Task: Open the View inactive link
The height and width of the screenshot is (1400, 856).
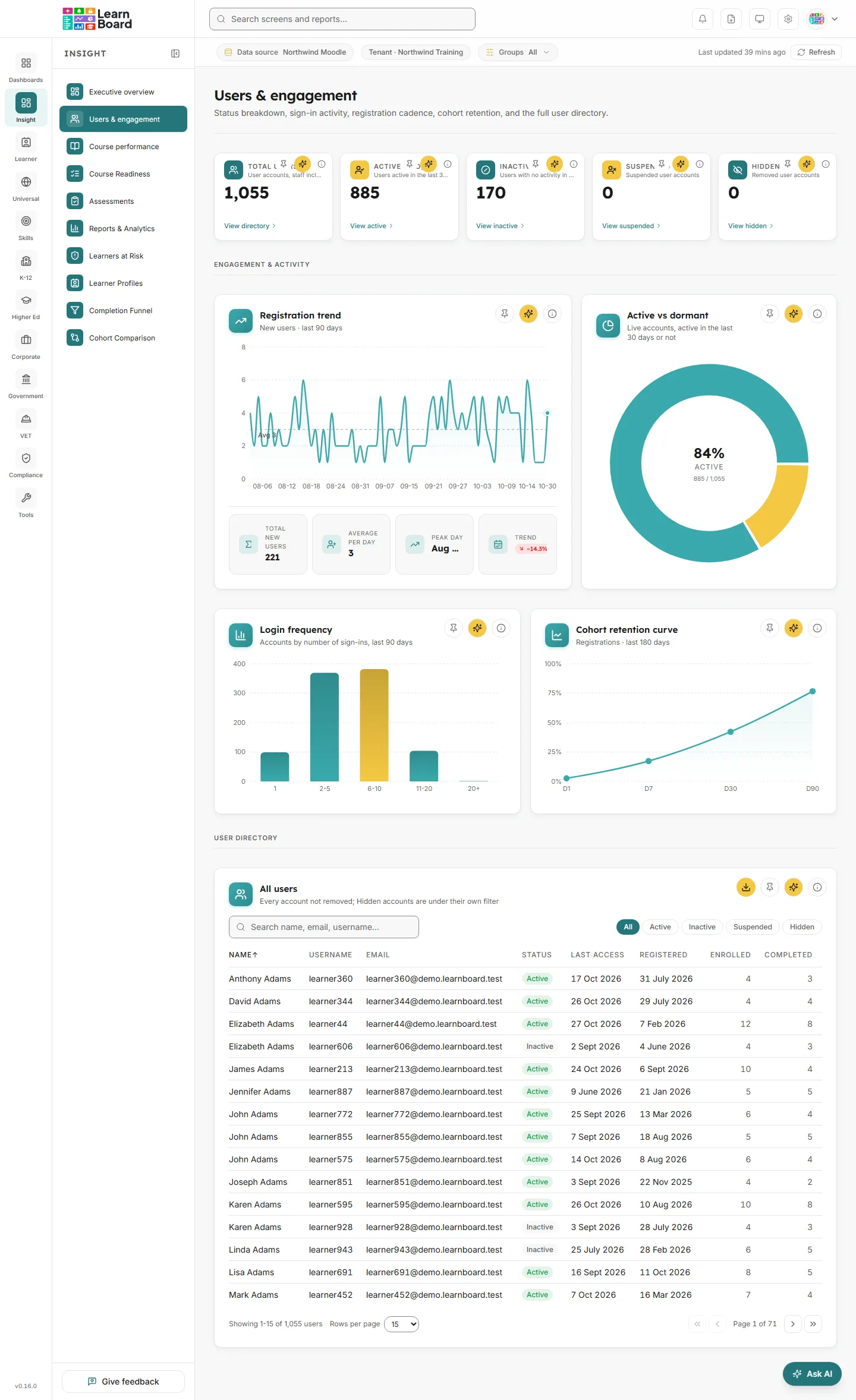Action: (500, 226)
